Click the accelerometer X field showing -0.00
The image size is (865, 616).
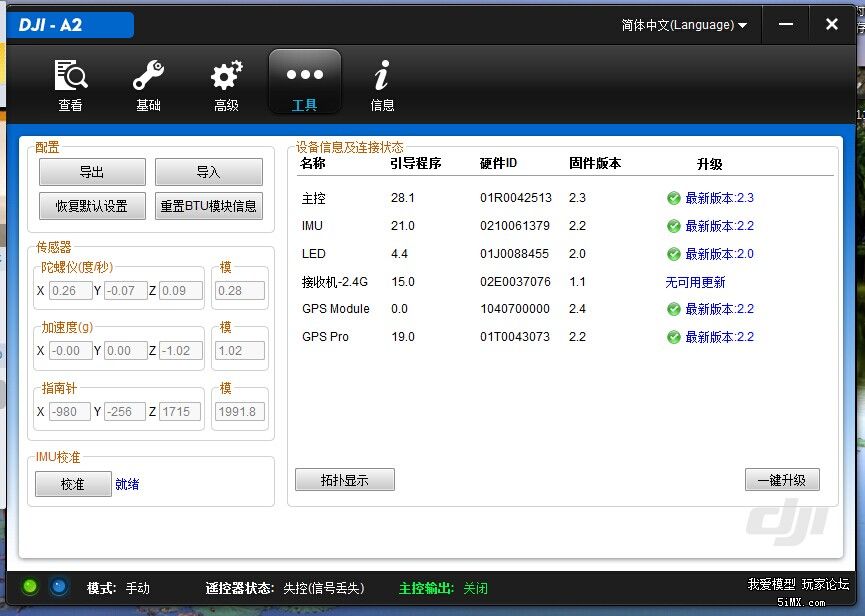coord(71,351)
